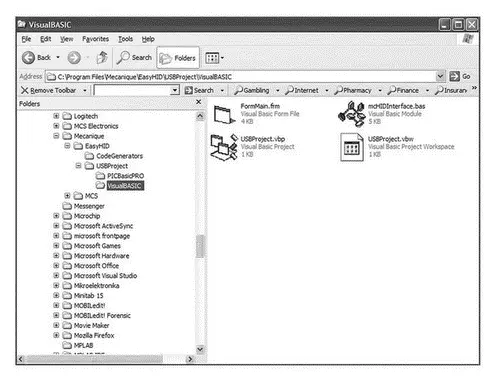Expand the Microchip folder node
495x382 pixels.
(56, 216)
